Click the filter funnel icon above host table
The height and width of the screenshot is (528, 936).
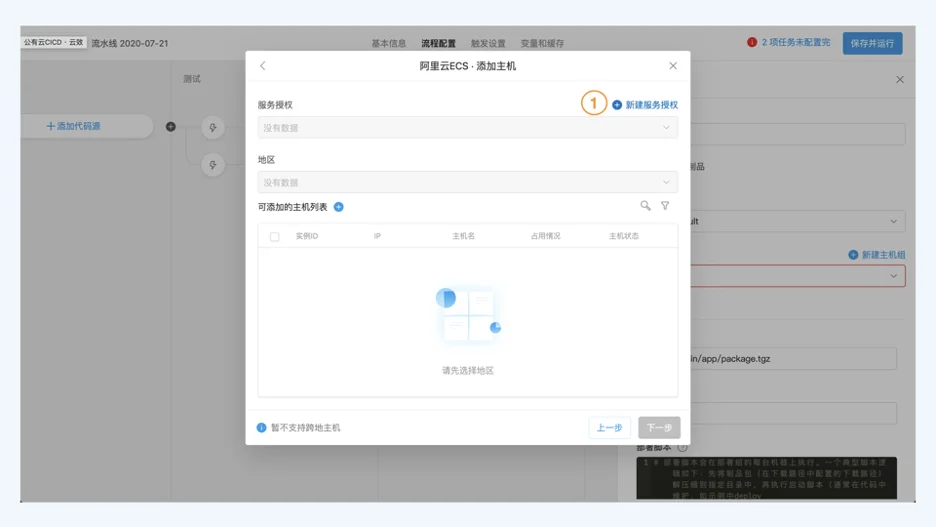[x=665, y=206]
